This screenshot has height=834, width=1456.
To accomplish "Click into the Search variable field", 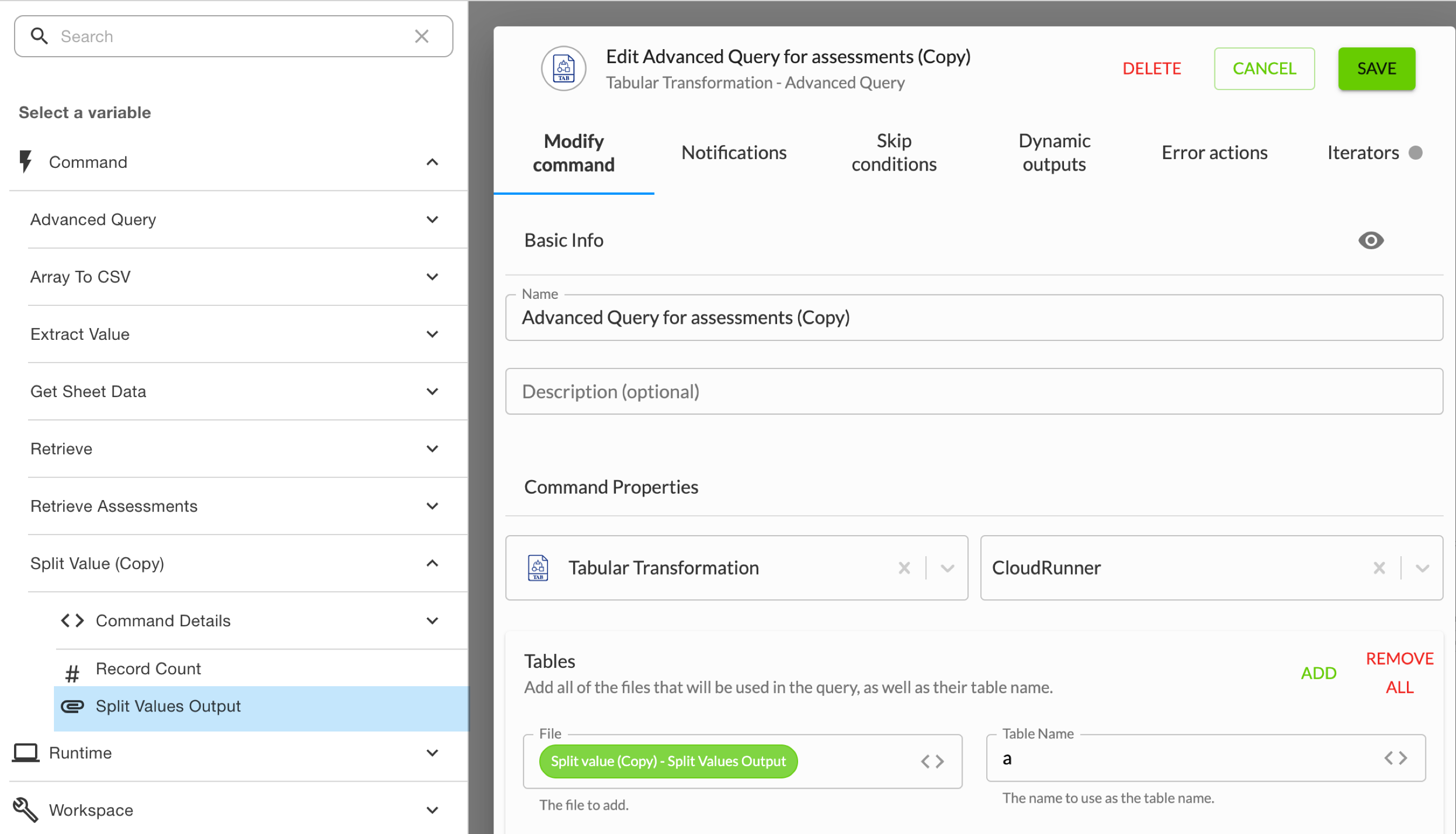I will [233, 36].
